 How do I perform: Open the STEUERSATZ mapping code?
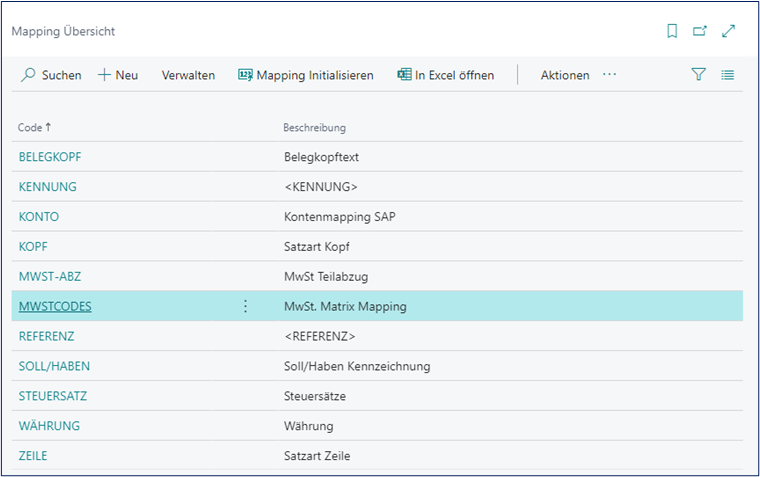53,396
